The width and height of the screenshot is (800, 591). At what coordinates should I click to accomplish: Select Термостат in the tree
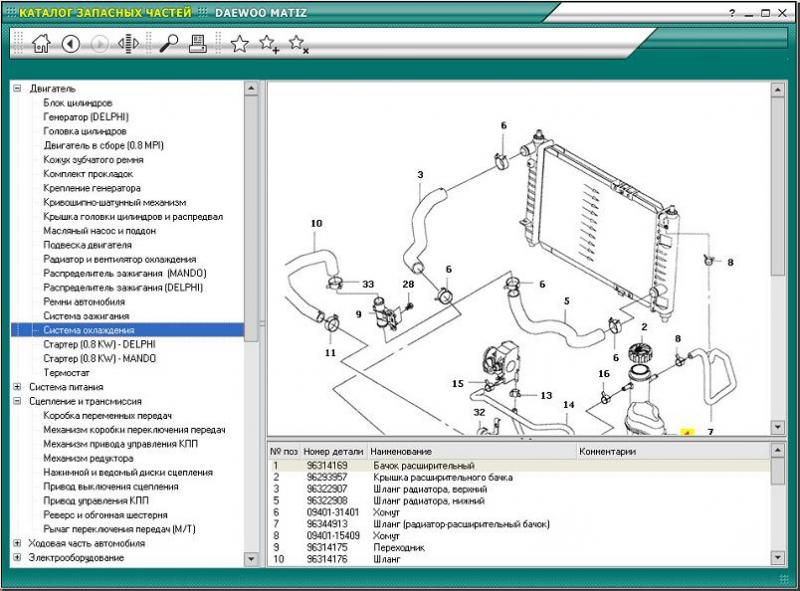66,372
